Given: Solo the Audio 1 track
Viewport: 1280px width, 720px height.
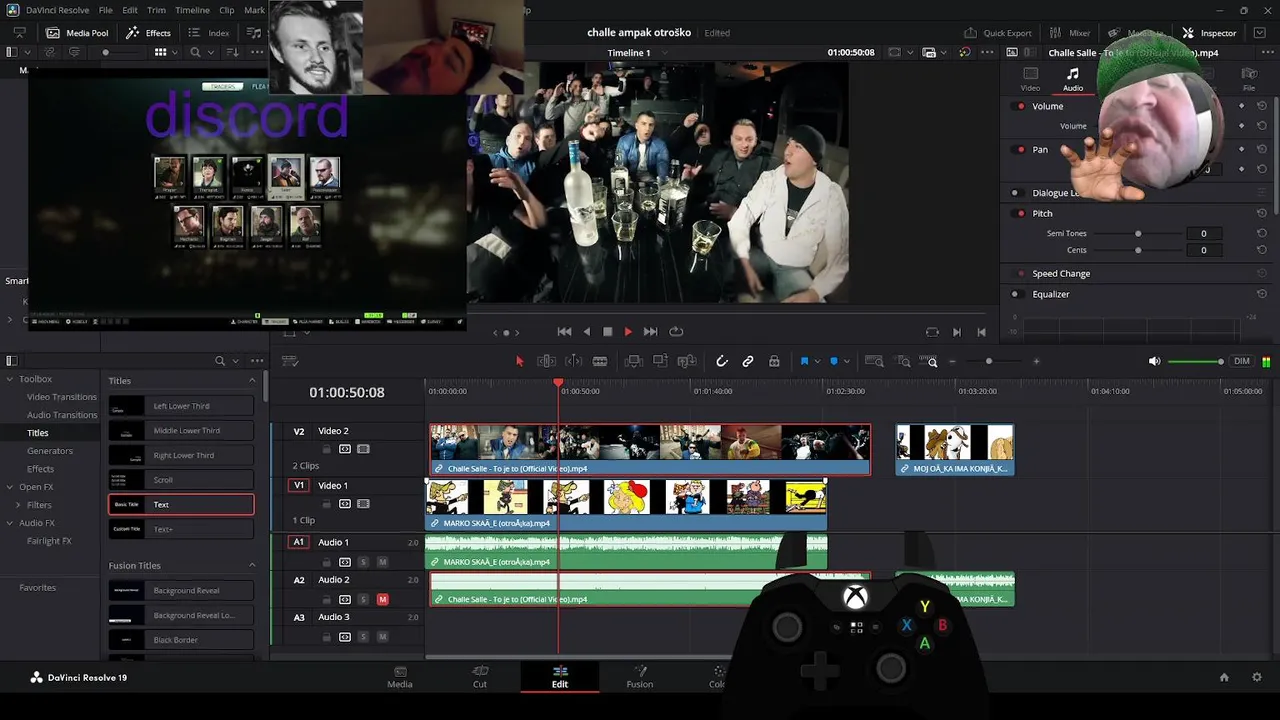Looking at the screenshot, I should tap(363, 562).
